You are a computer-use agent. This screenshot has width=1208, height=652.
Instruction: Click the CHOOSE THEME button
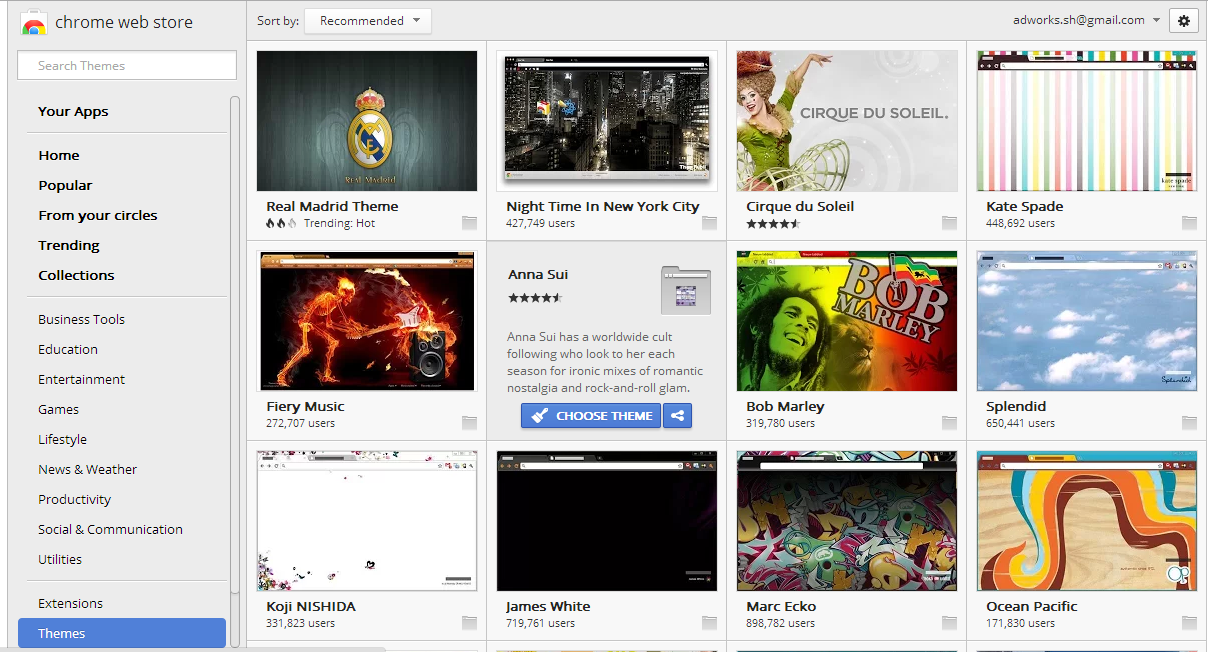coord(591,416)
